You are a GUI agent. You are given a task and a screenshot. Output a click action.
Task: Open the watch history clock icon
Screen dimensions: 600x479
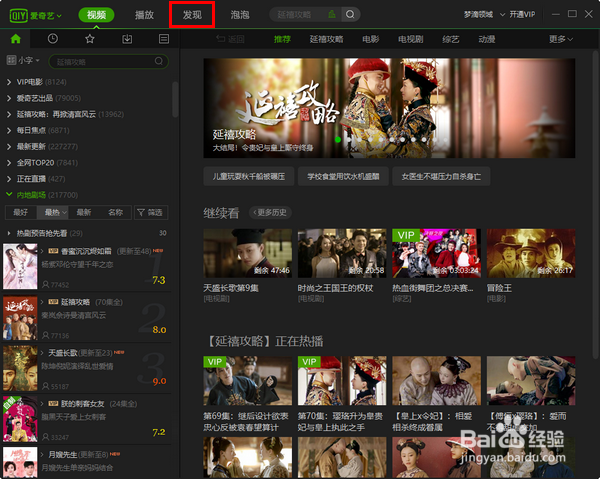[53, 39]
